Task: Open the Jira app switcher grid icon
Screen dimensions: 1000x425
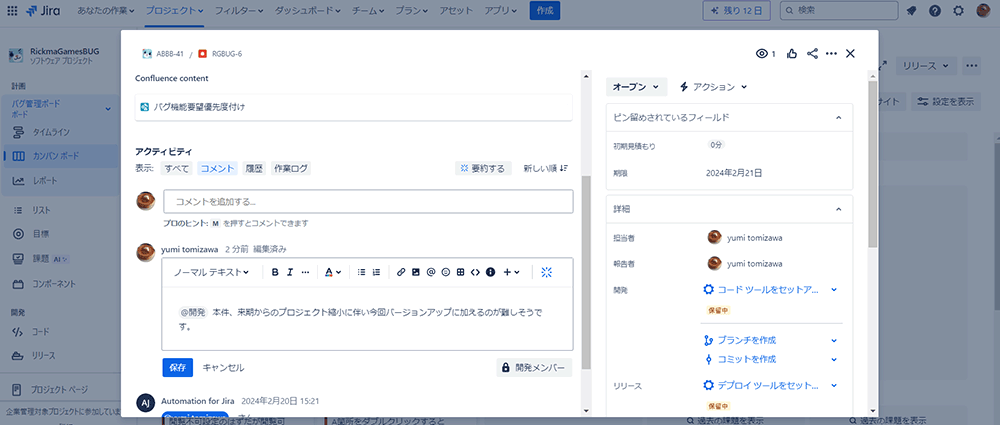Action: tap(13, 11)
